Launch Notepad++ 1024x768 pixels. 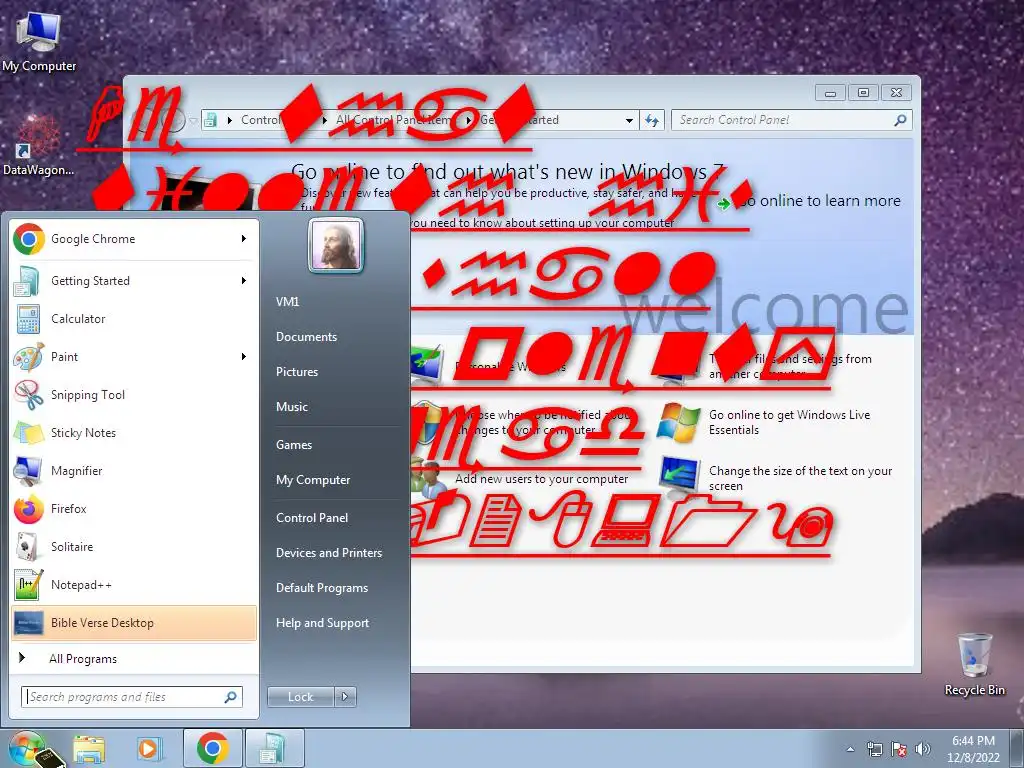pyautogui.click(x=134, y=584)
